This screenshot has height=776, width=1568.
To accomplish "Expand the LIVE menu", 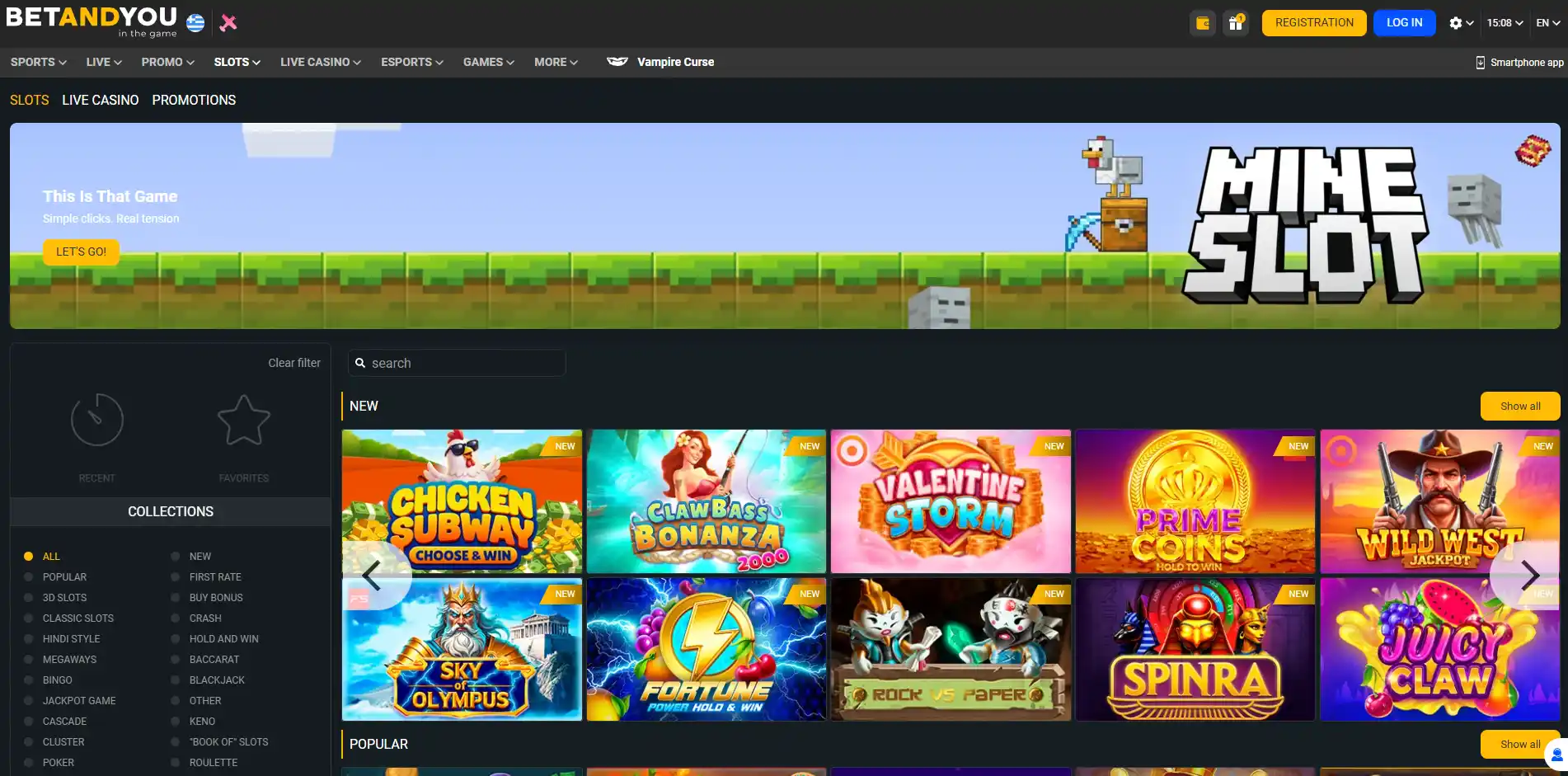I will 104,62.
